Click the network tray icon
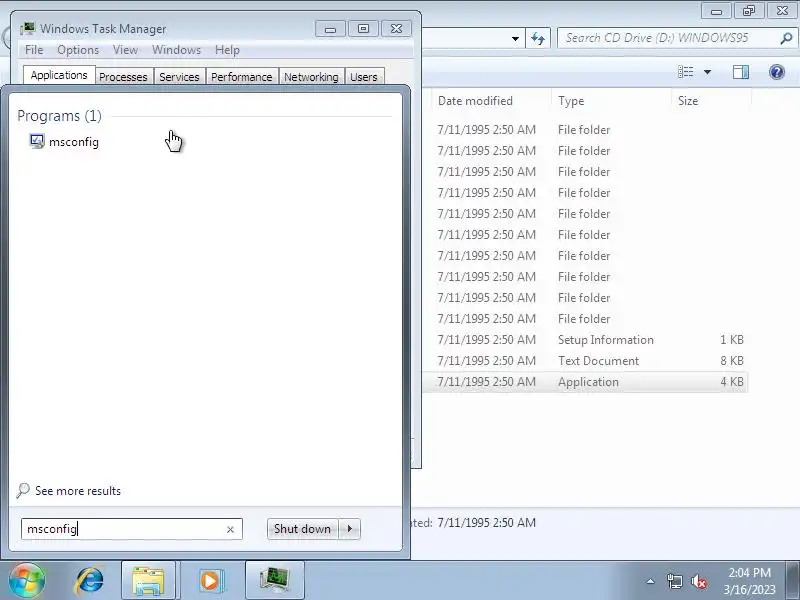 click(674, 581)
